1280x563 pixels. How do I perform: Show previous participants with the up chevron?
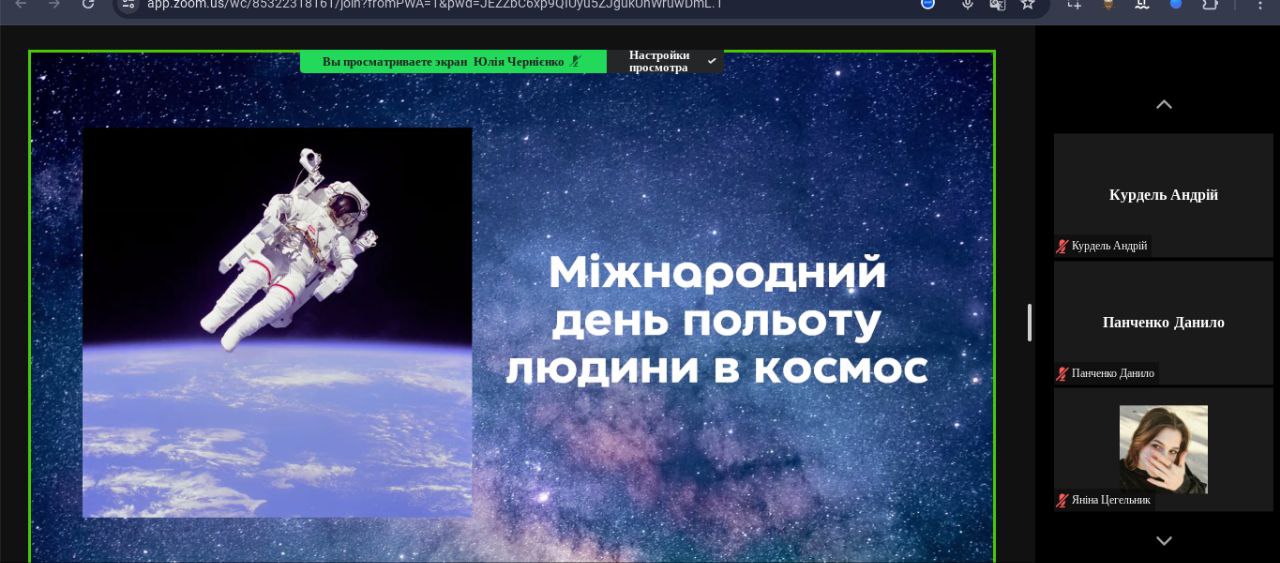tap(1164, 105)
